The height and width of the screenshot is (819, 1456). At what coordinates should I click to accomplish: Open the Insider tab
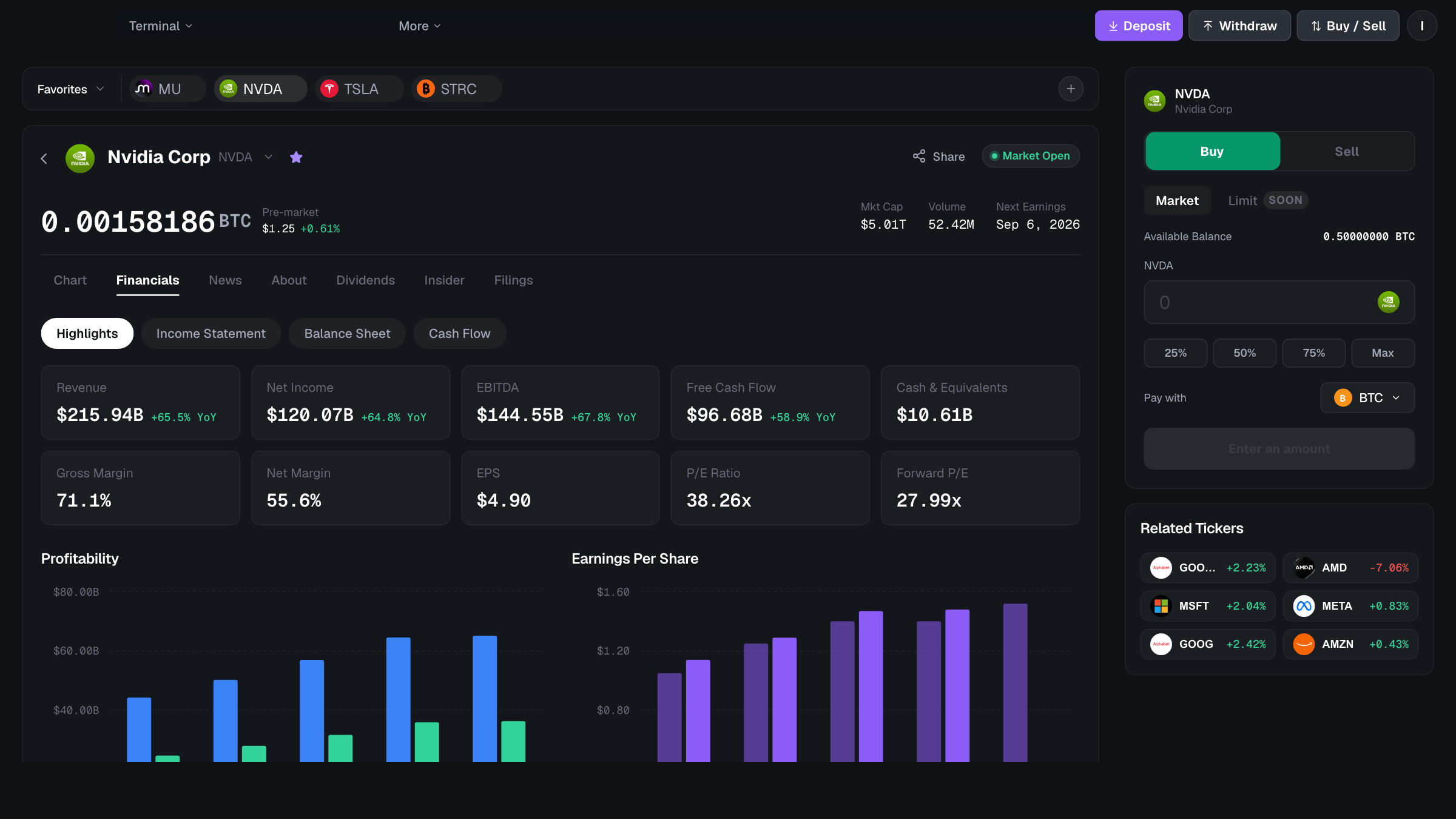[444, 280]
